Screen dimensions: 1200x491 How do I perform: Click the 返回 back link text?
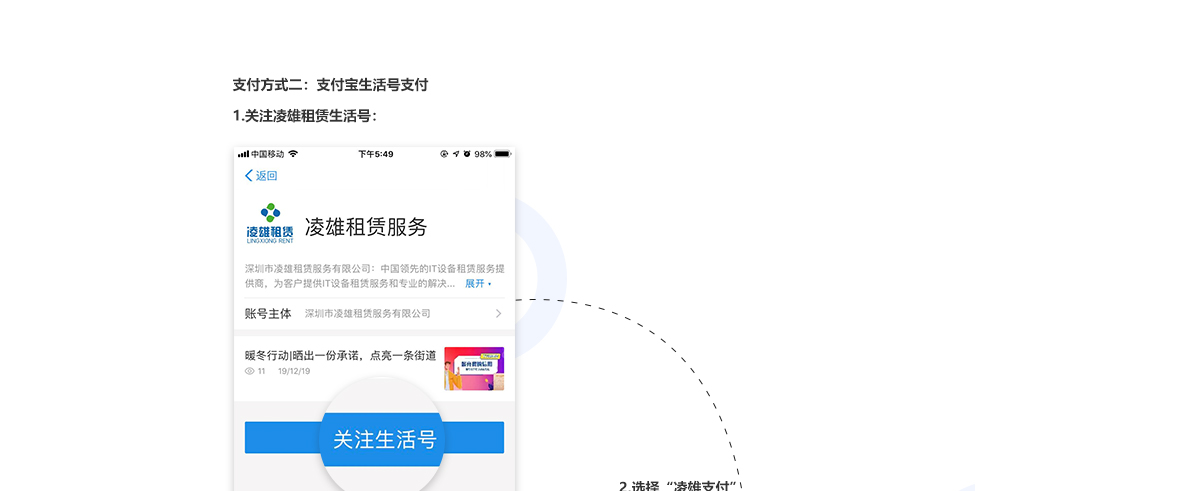tap(266, 176)
